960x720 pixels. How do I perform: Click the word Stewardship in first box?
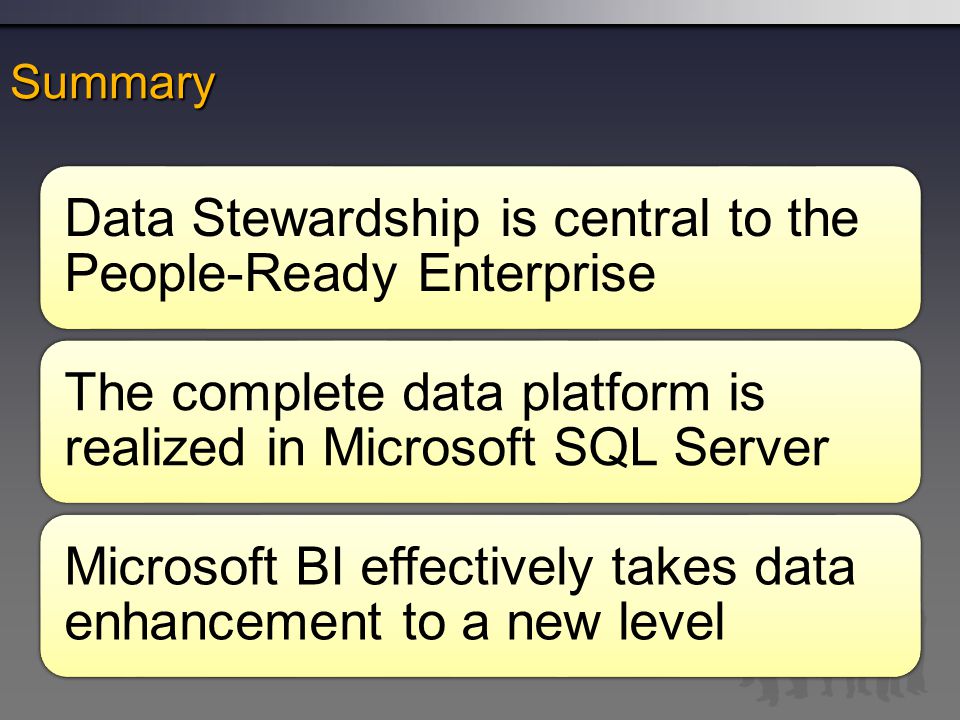coord(336,220)
